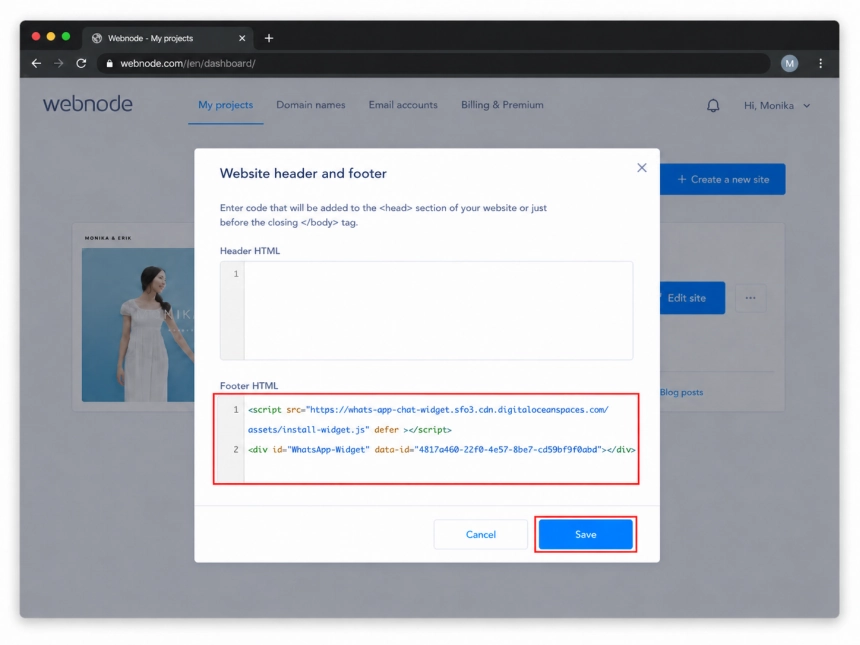Image resolution: width=860 pixels, height=645 pixels.
Task: Click the div WhatsApp-Widget code line
Action: (442, 450)
